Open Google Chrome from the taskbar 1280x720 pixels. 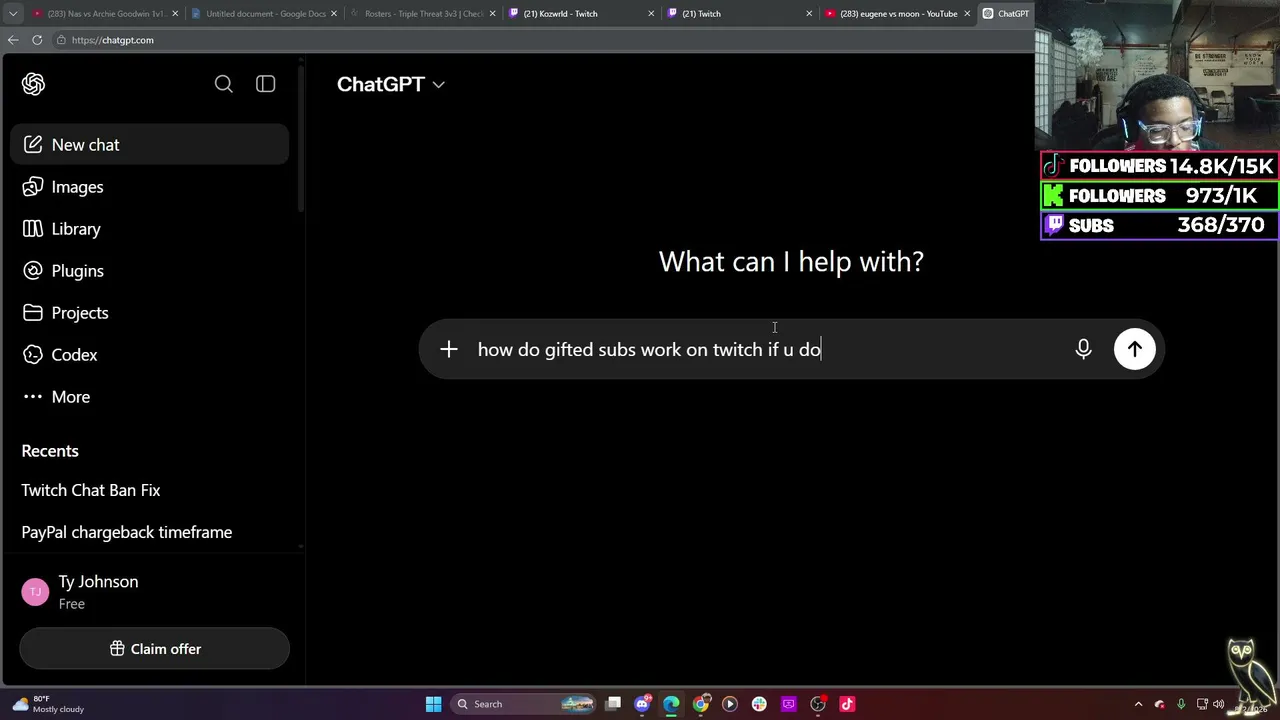pos(701,704)
